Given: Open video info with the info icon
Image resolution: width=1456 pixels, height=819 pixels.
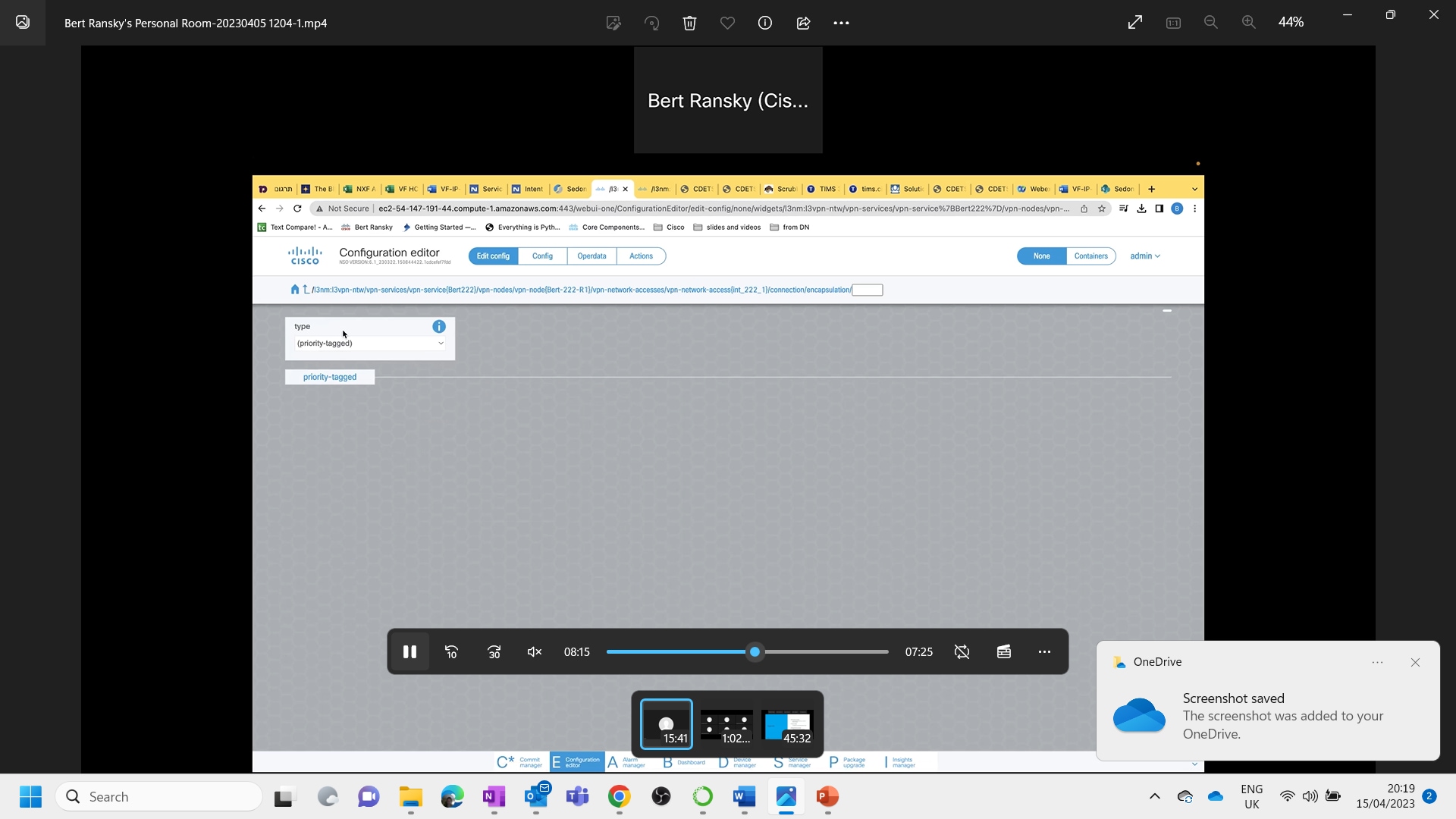Looking at the screenshot, I should [764, 23].
